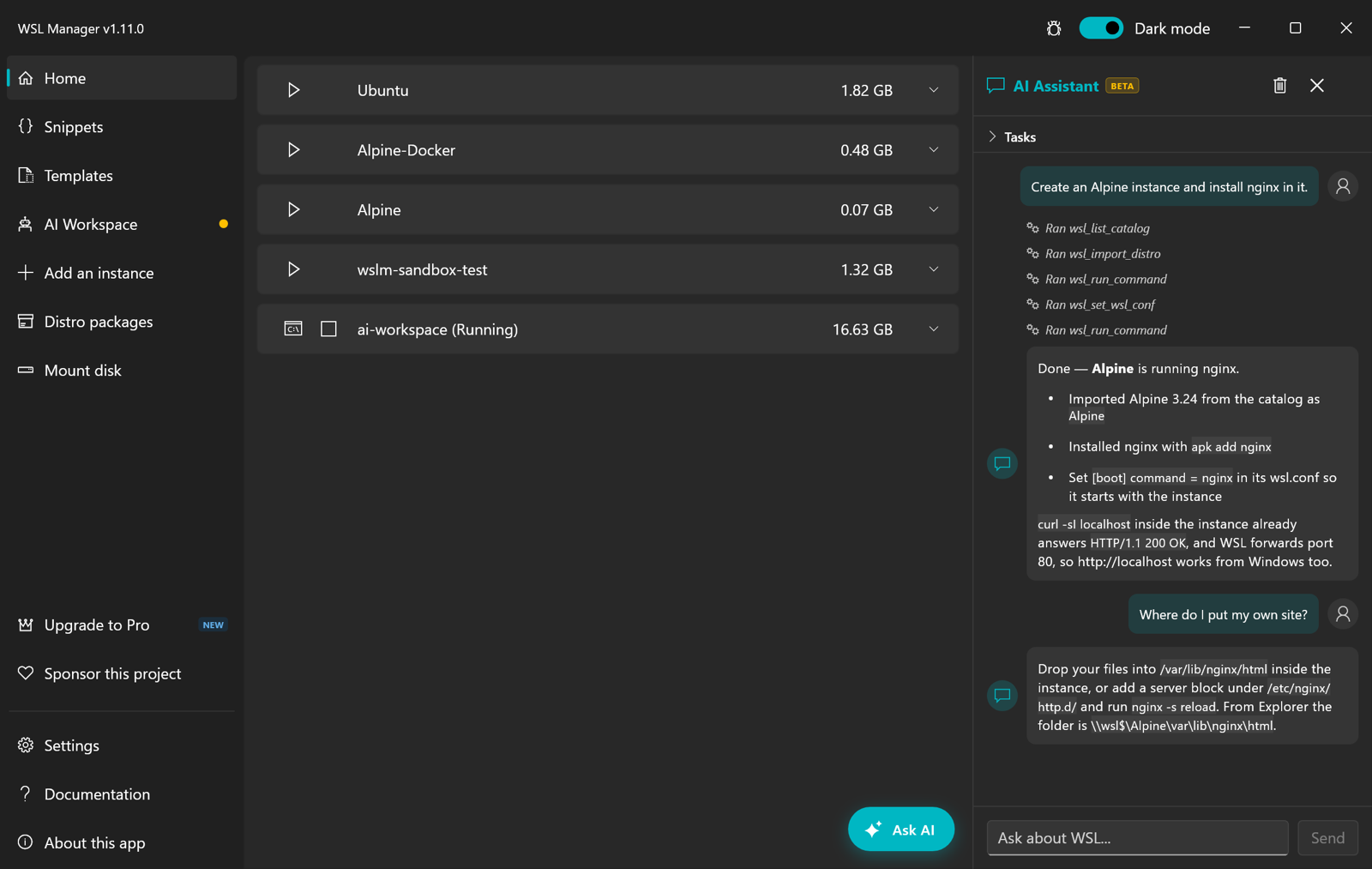Click the 'Ran wsl_set_wsl_conf' step
This screenshot has width=1372, height=869.
tap(1091, 305)
